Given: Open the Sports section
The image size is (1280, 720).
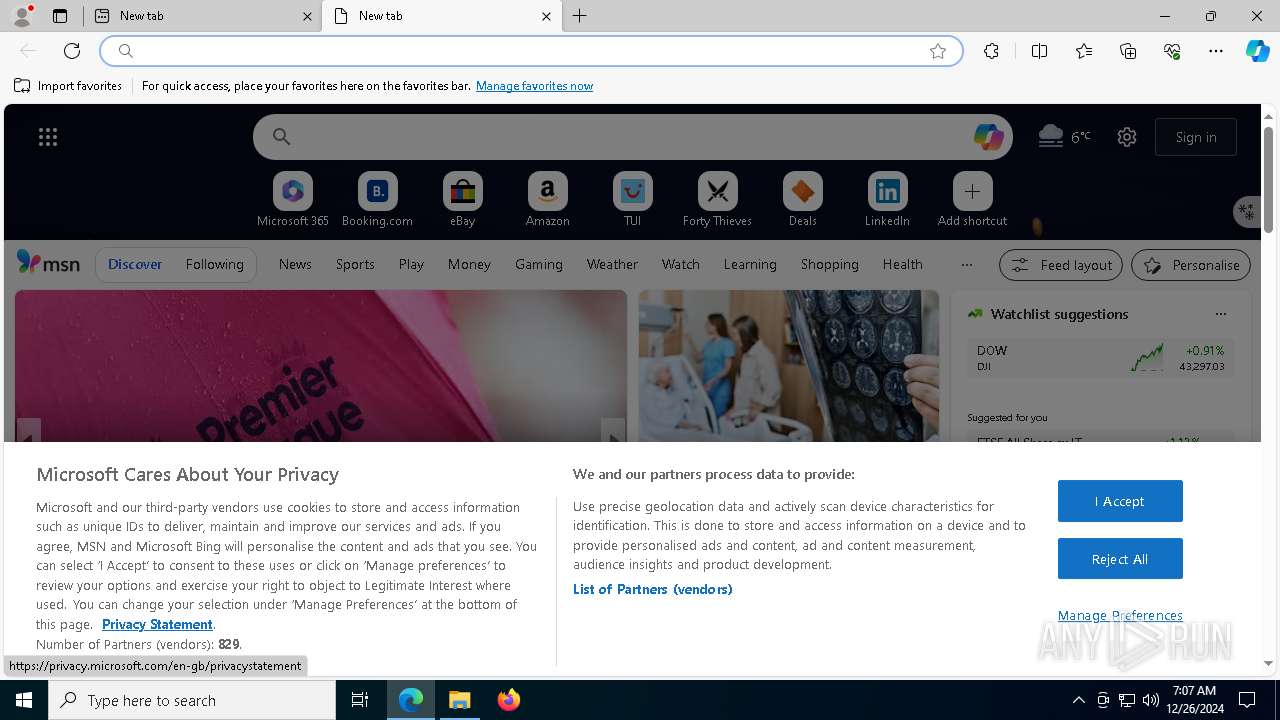Looking at the screenshot, I should point(355,264).
